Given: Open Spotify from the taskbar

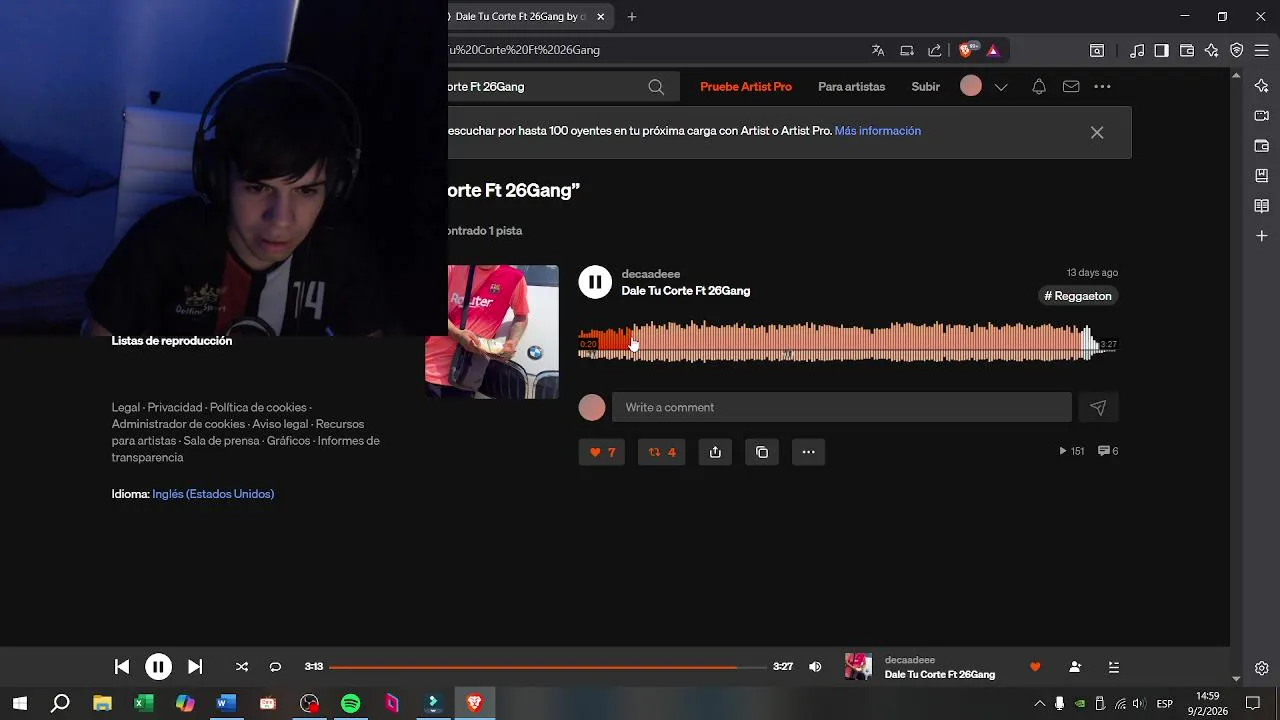Looking at the screenshot, I should tap(350, 704).
